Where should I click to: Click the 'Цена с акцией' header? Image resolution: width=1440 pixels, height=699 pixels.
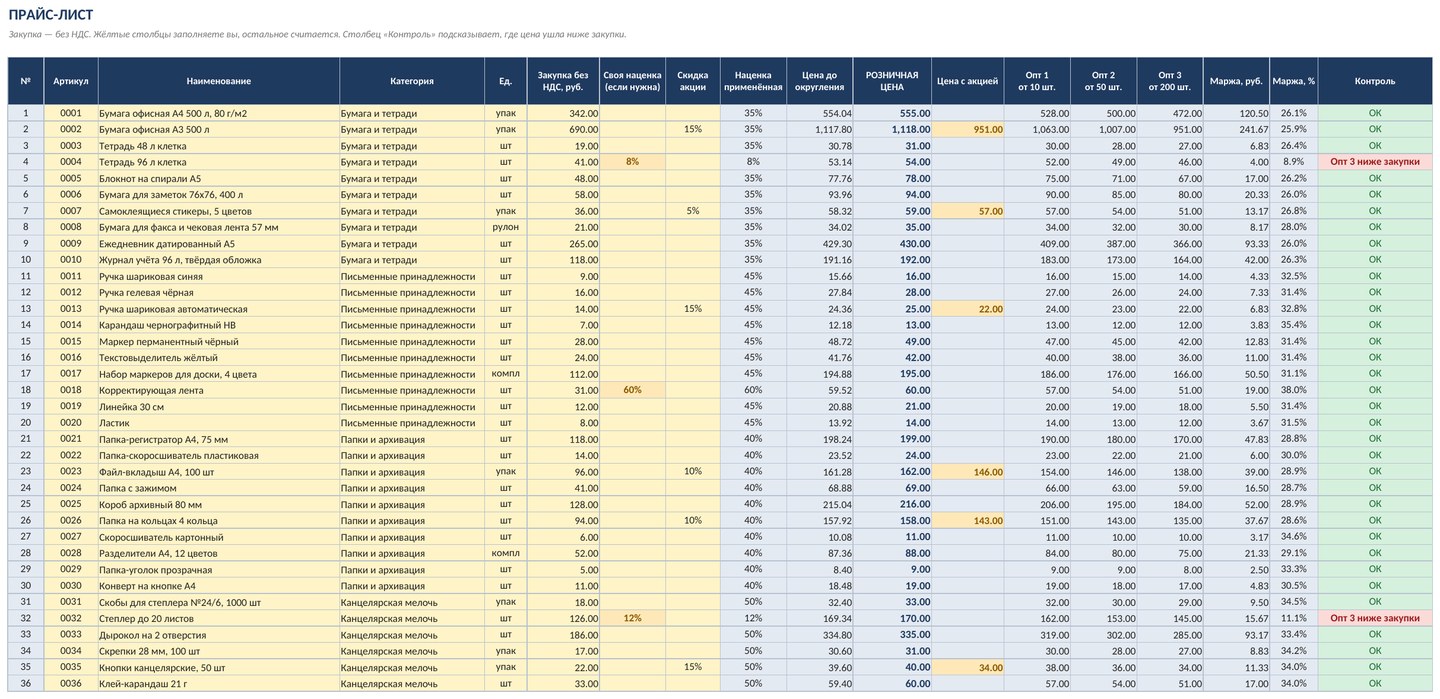(x=968, y=81)
